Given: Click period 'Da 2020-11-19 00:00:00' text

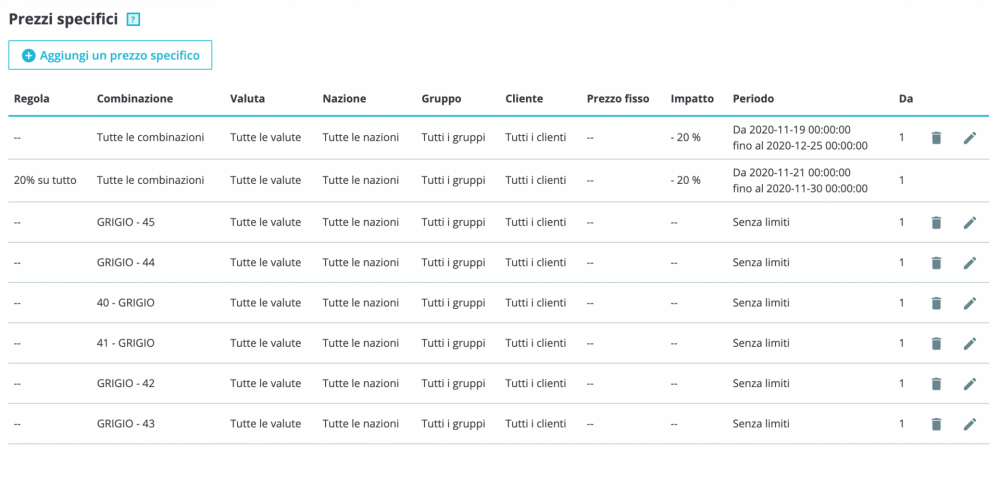Looking at the screenshot, I should (791, 129).
